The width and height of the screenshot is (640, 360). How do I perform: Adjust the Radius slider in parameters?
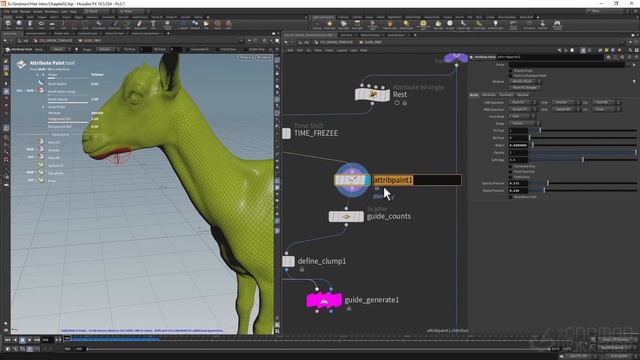click(x=583, y=145)
